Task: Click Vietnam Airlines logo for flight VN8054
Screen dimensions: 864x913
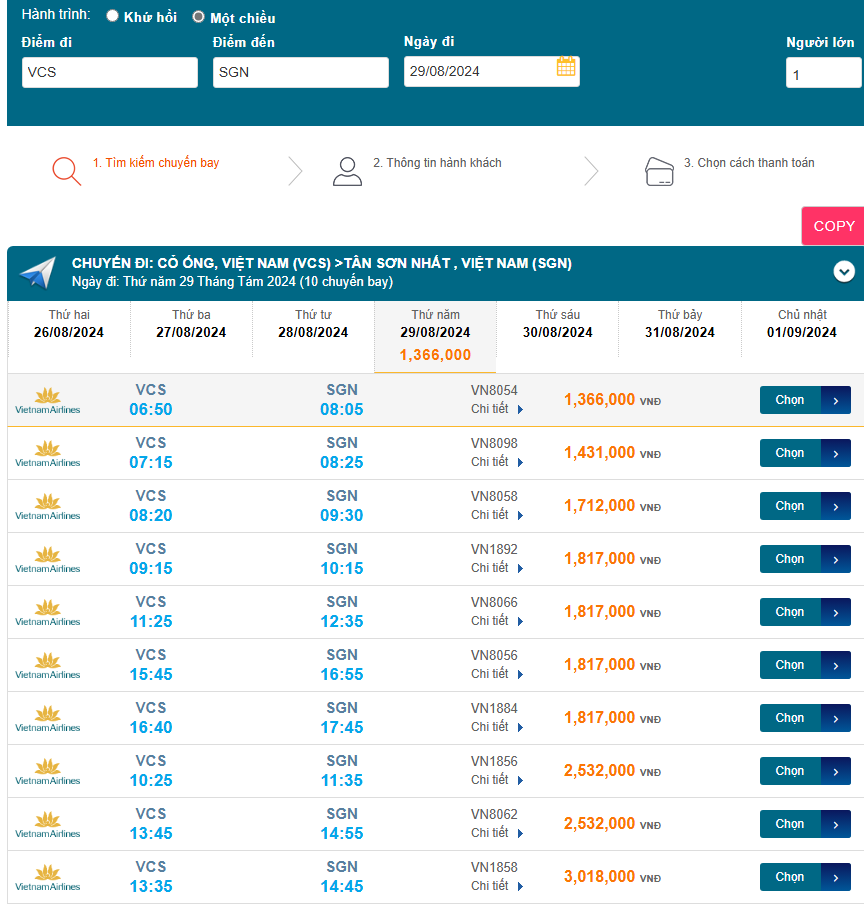Action: 47,400
